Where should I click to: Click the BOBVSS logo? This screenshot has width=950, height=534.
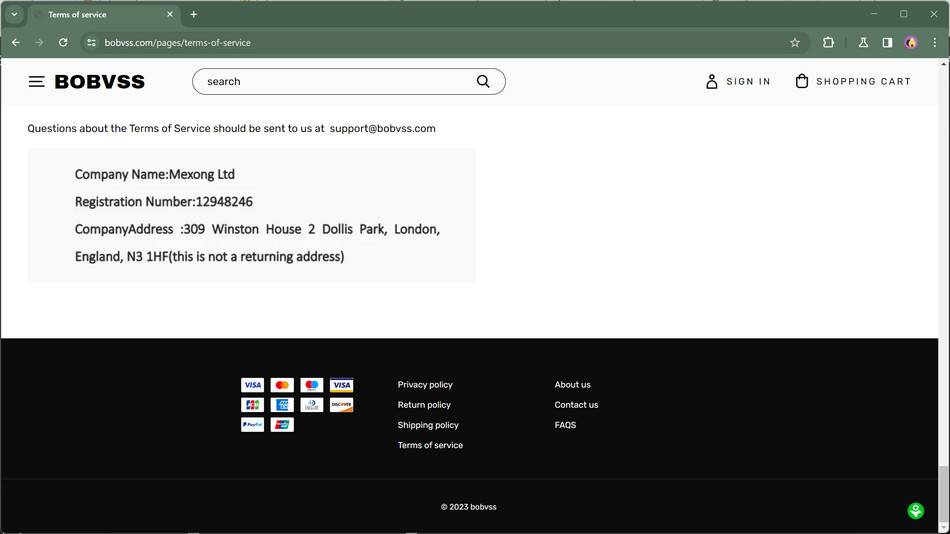(x=100, y=82)
